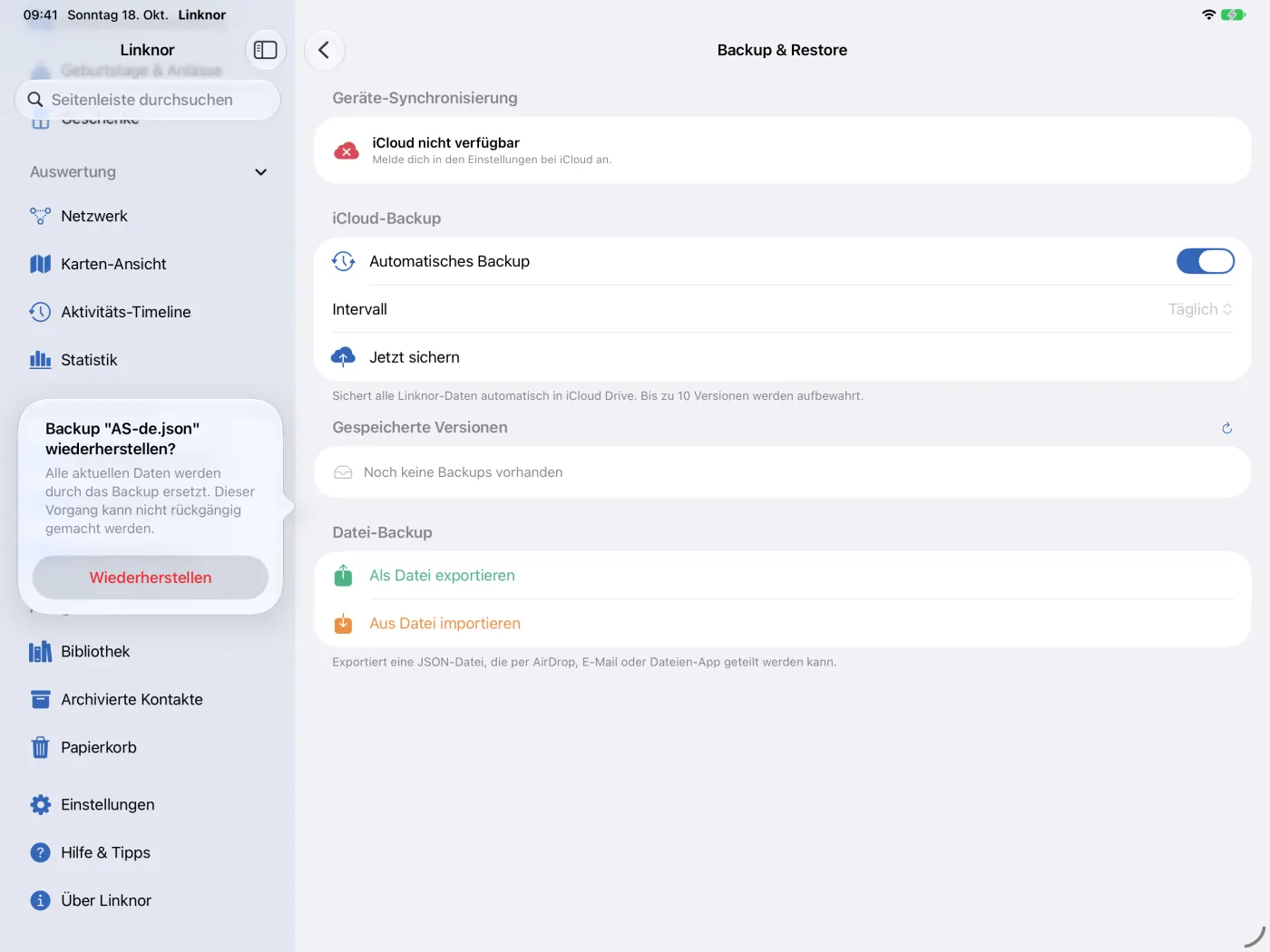This screenshot has height=952, width=1270.
Task: Click the Karten-Ansicht map icon
Action: [x=40, y=264]
